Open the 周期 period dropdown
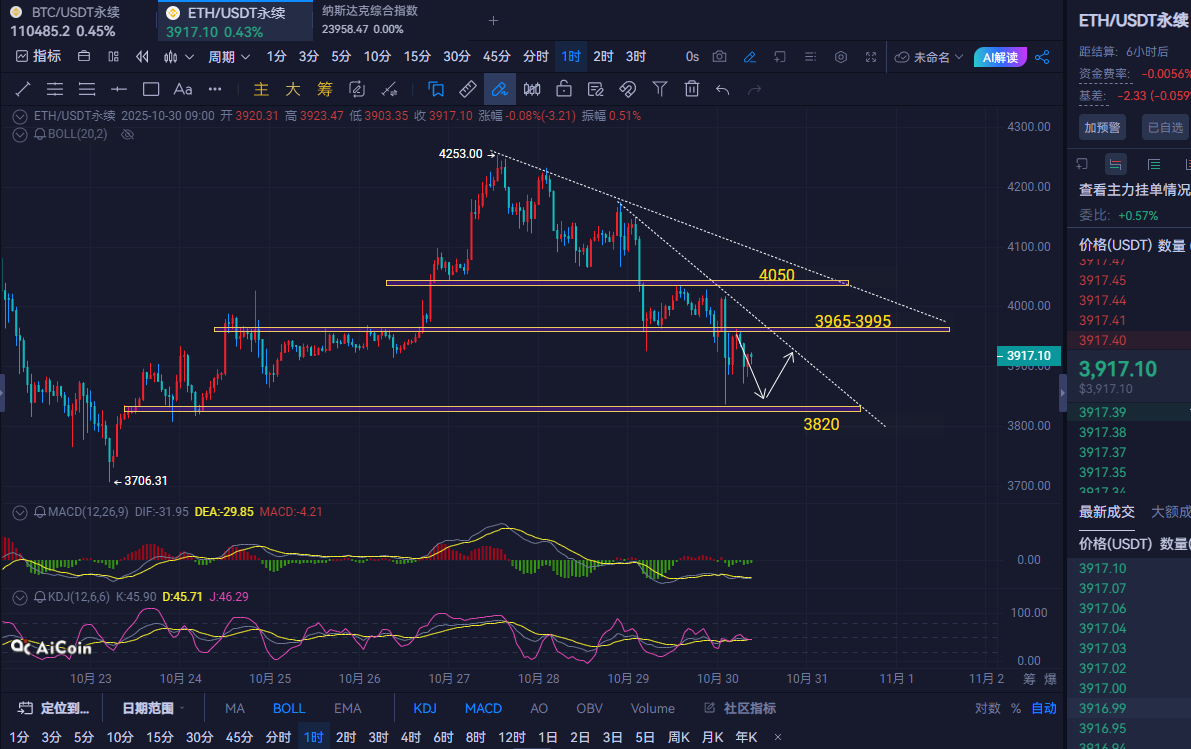This screenshot has width=1191, height=749. 227,57
